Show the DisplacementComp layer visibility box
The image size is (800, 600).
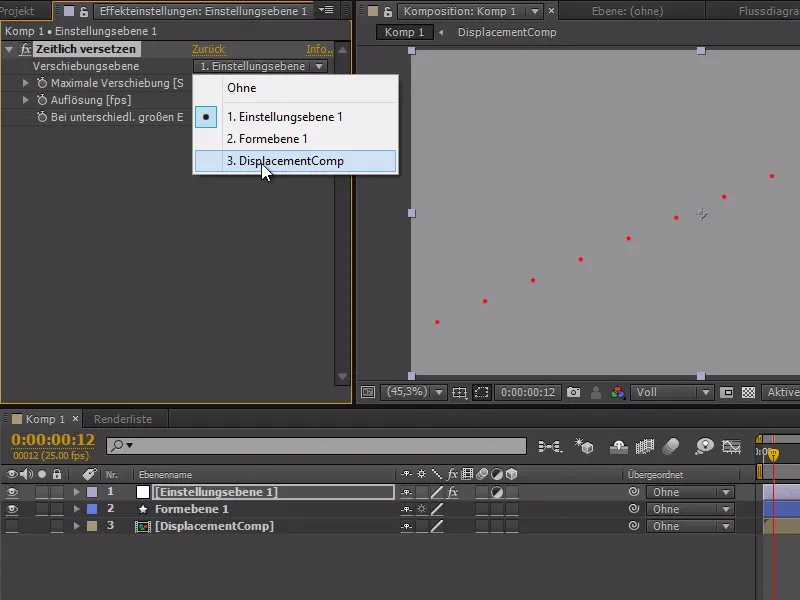(x=12, y=526)
